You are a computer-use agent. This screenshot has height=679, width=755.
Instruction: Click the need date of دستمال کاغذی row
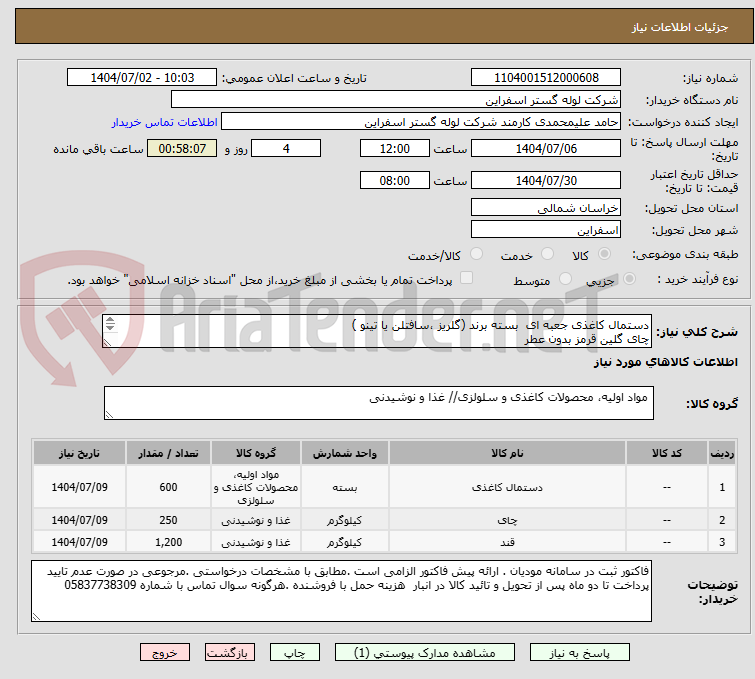pyautogui.click(x=79, y=487)
